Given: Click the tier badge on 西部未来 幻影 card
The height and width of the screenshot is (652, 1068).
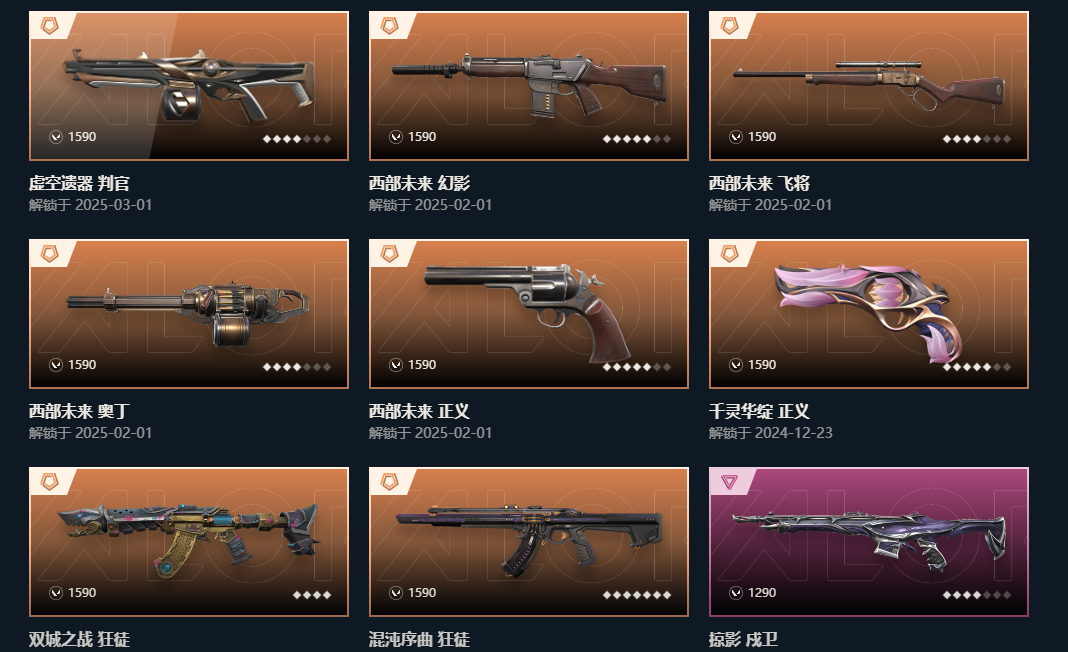Looking at the screenshot, I should pos(390,26).
